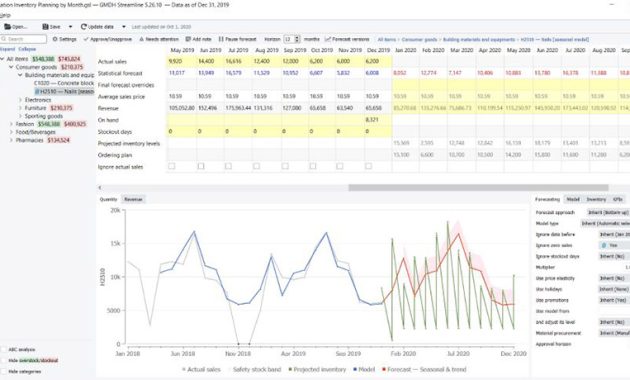Click the Needs attention warning button

click(159, 39)
